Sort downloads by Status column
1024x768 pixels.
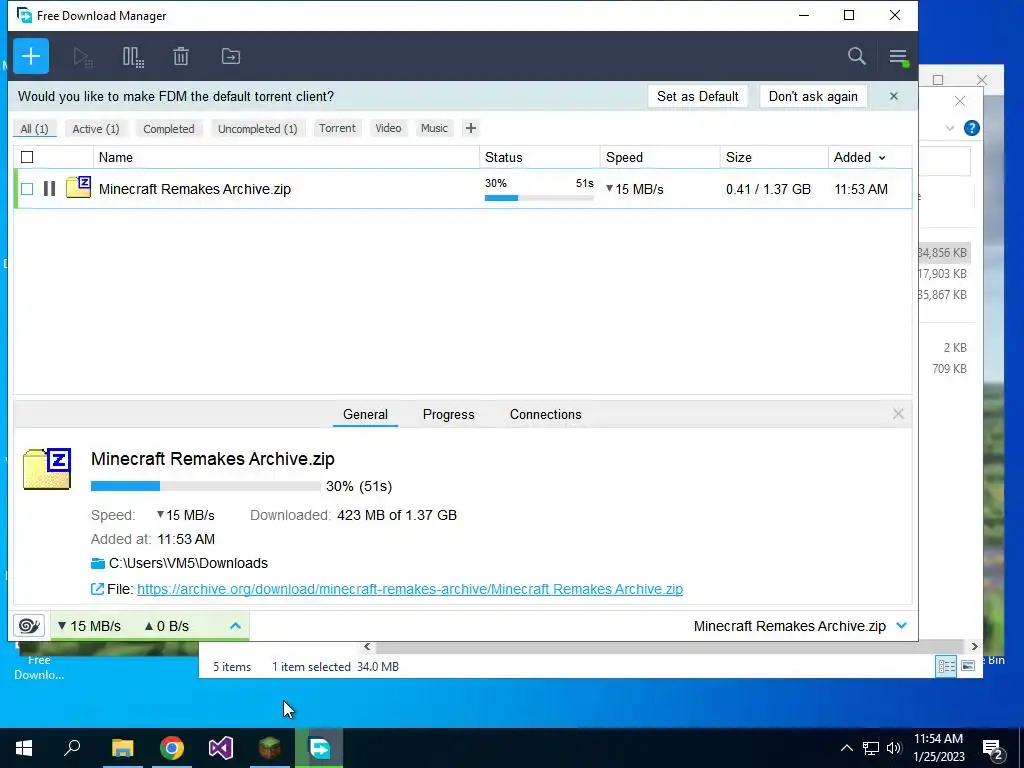(x=504, y=157)
